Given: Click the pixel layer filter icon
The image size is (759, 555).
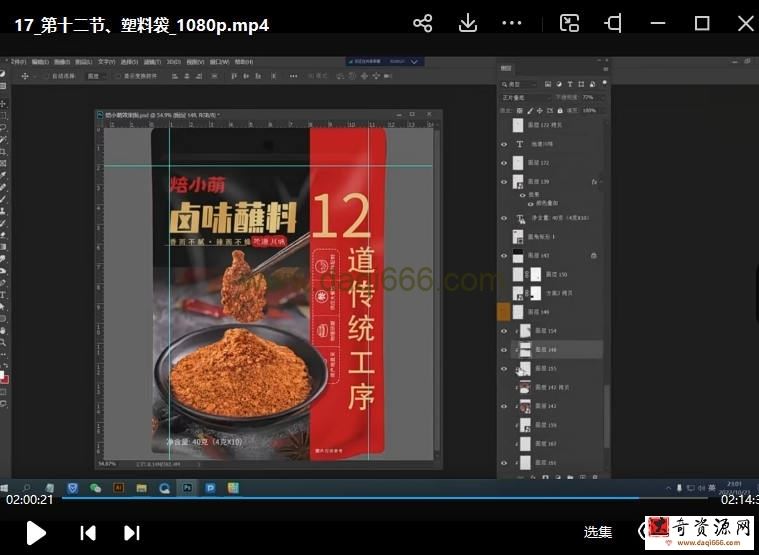Looking at the screenshot, I should point(548,84).
